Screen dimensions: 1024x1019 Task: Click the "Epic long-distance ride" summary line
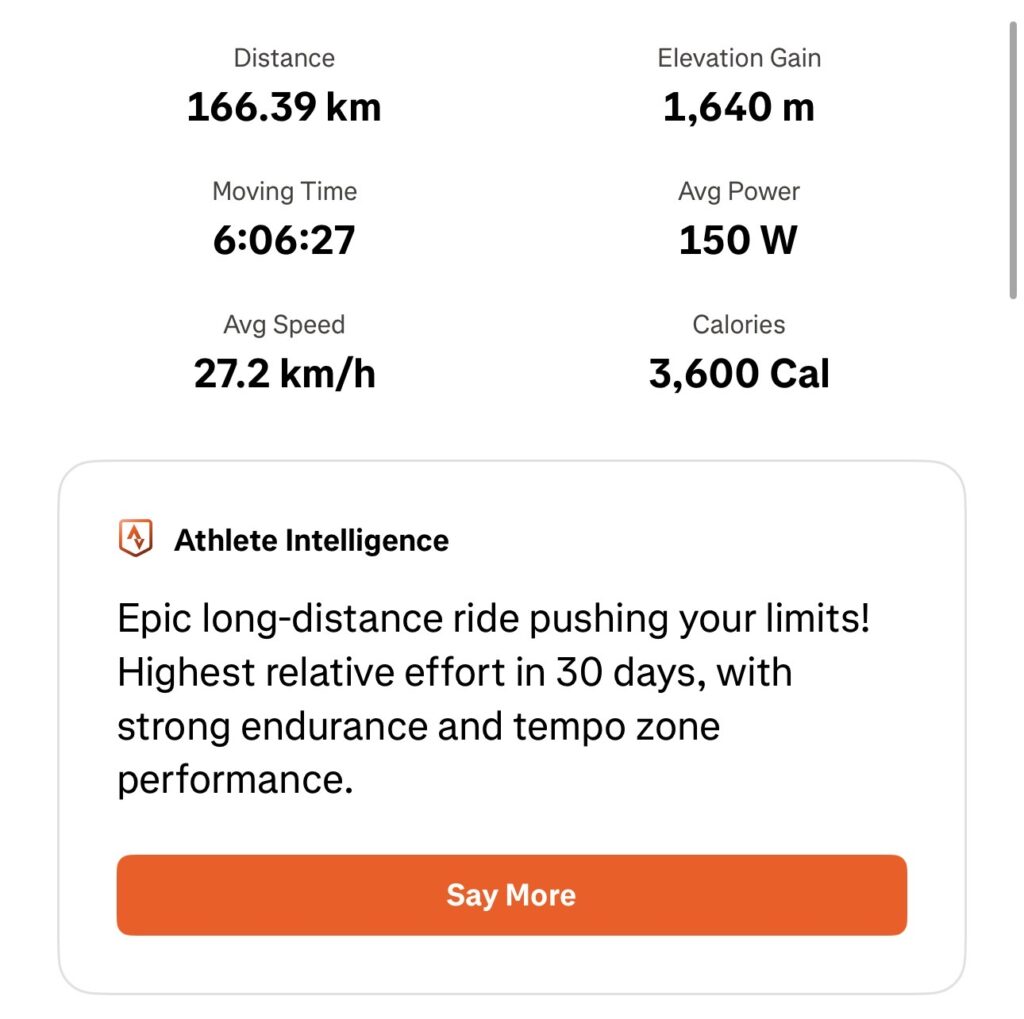(494, 619)
